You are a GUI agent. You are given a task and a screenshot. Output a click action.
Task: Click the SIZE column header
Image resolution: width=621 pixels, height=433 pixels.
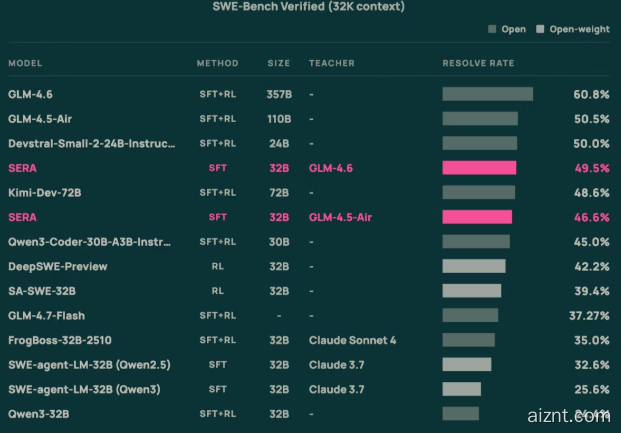[278, 63]
